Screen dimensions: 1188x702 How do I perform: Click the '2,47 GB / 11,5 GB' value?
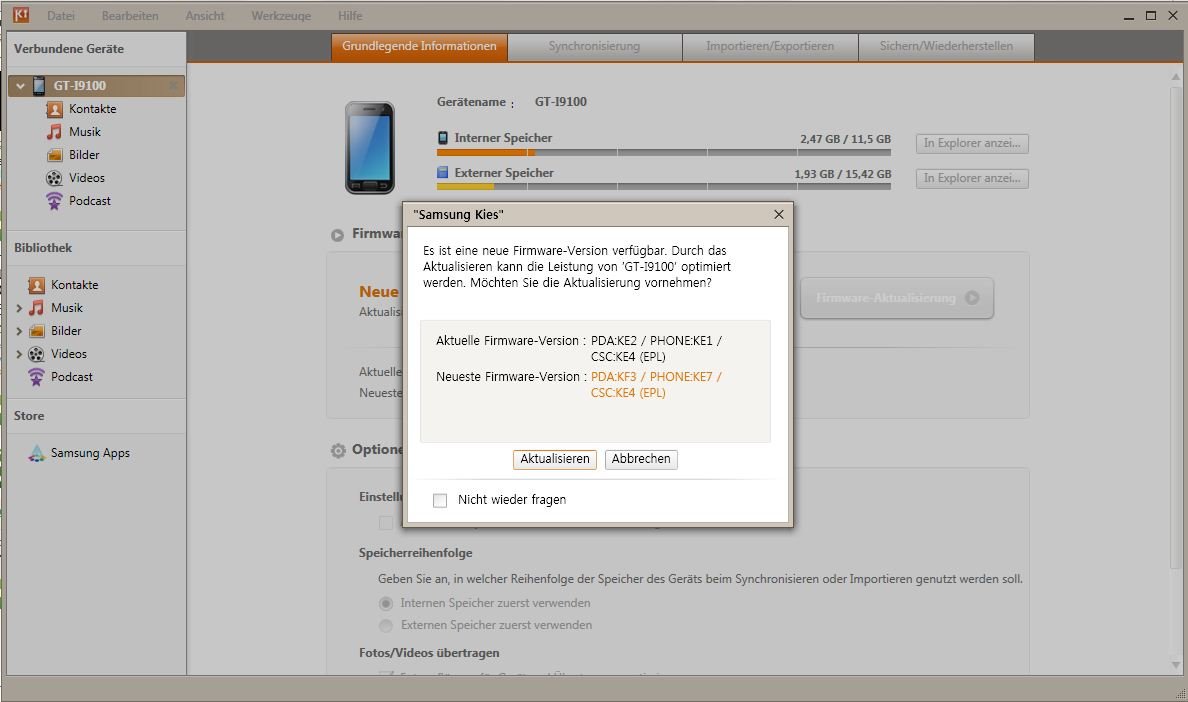click(846, 139)
